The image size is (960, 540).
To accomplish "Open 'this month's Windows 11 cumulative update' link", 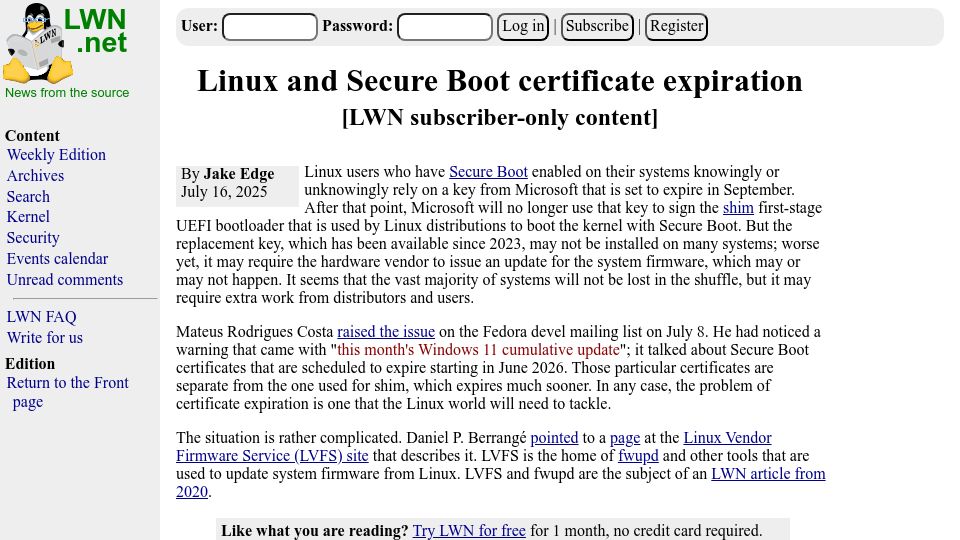I will [478, 350].
